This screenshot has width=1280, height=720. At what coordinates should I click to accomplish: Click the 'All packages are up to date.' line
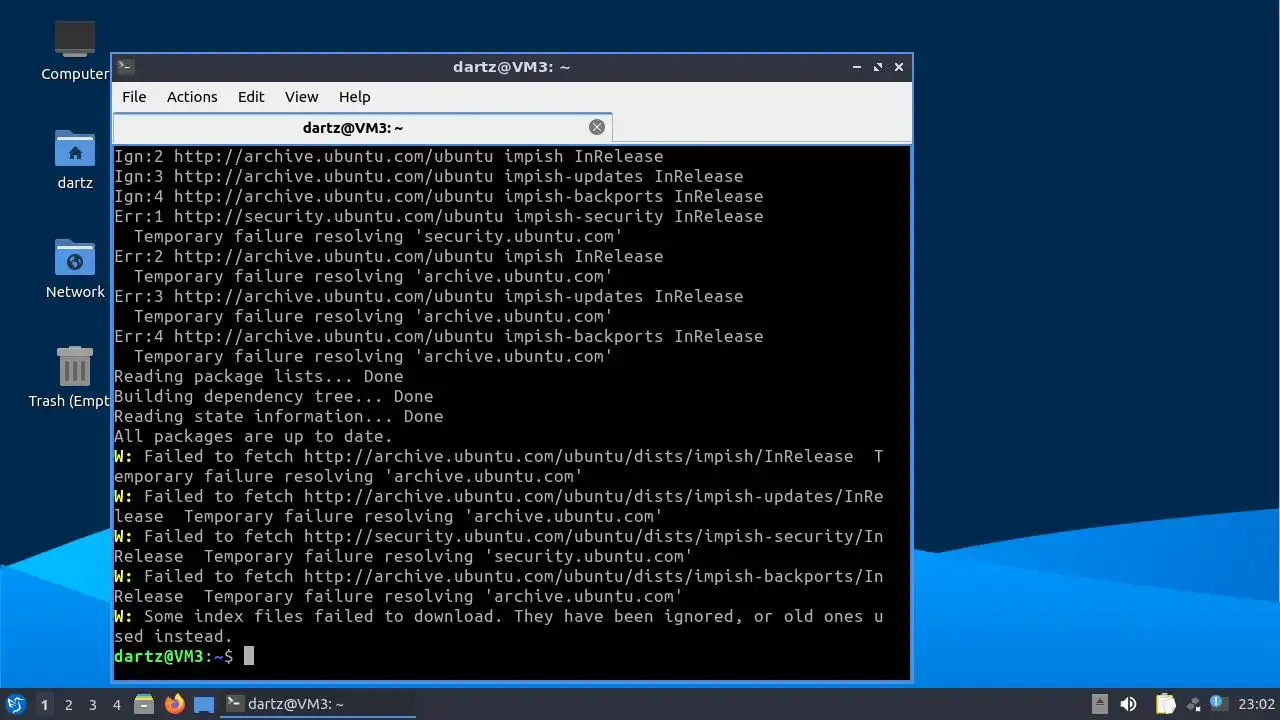[253, 436]
